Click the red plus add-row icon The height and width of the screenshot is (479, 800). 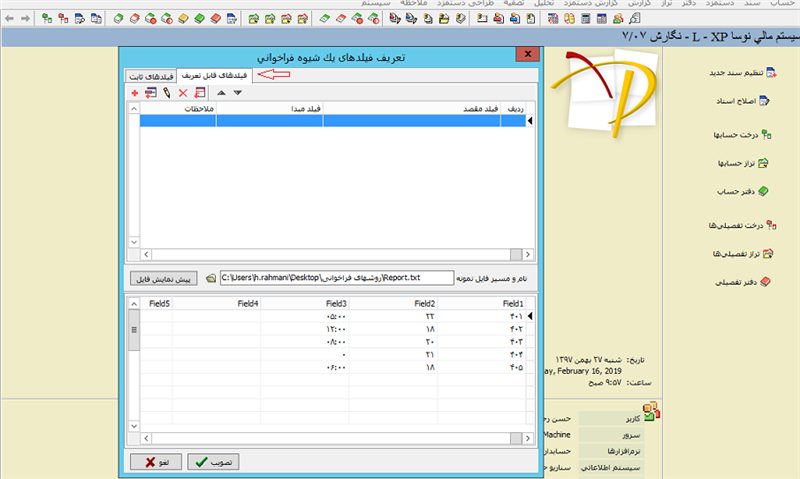click(x=135, y=93)
